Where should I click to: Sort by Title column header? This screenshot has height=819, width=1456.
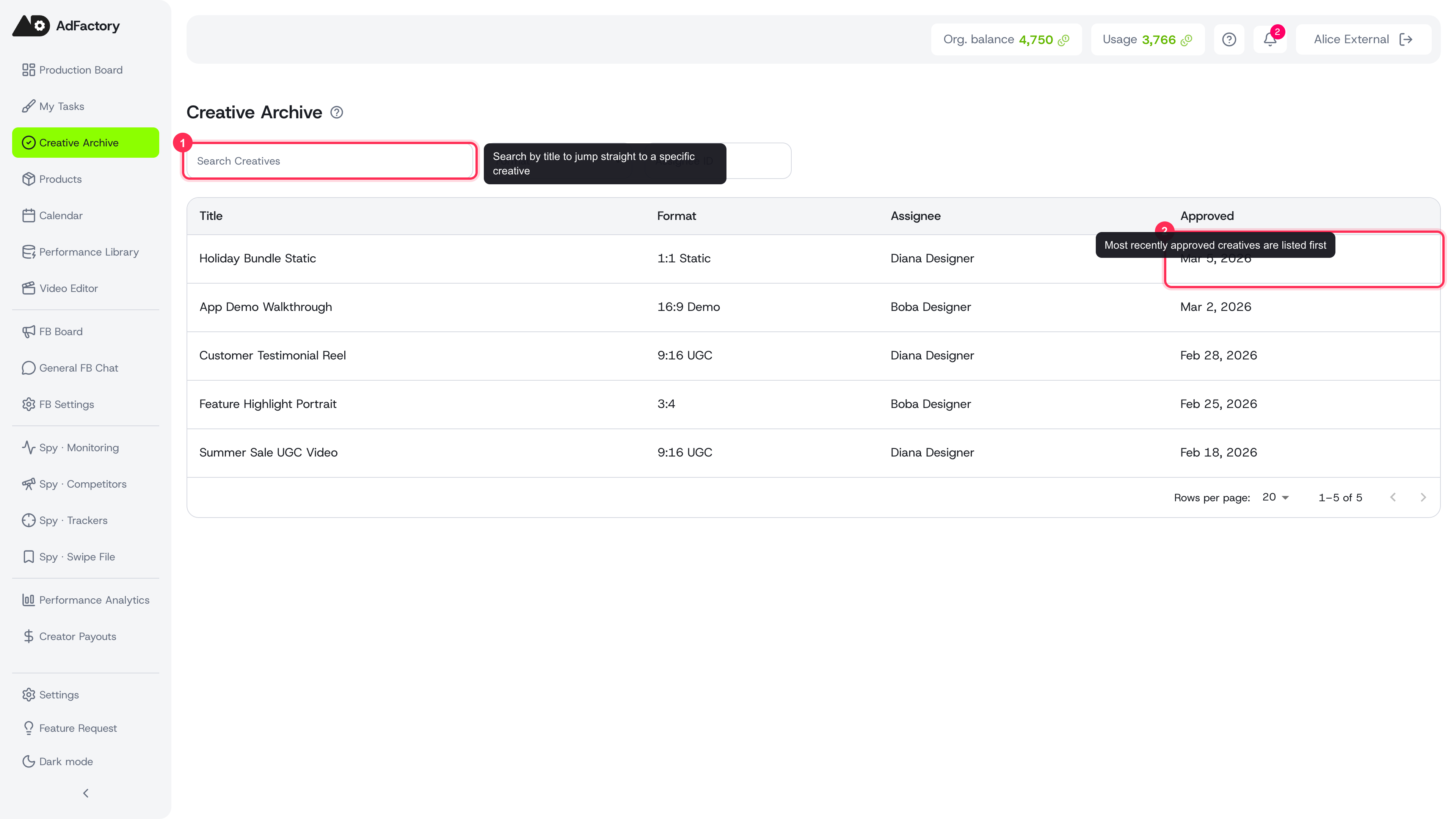211,216
